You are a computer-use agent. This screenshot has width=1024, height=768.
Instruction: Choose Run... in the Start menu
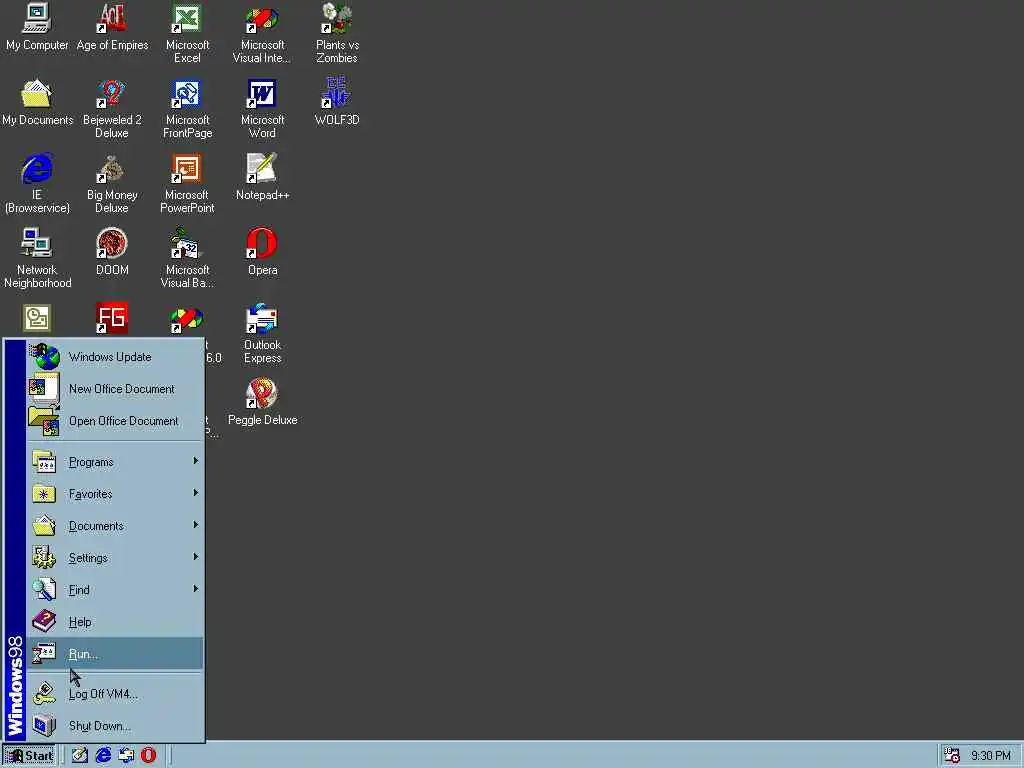(115, 654)
